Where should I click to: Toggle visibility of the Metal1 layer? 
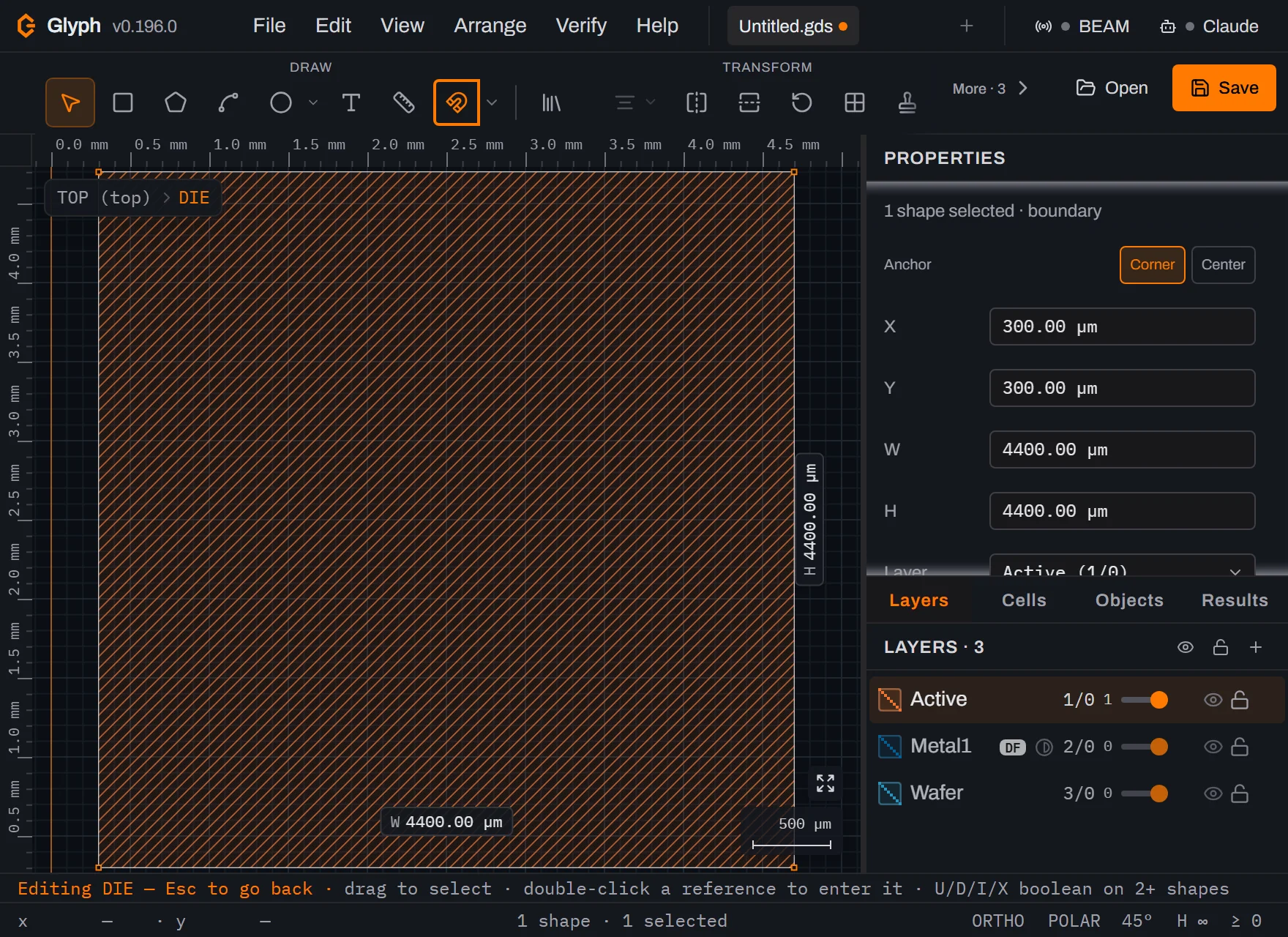pyautogui.click(x=1213, y=747)
